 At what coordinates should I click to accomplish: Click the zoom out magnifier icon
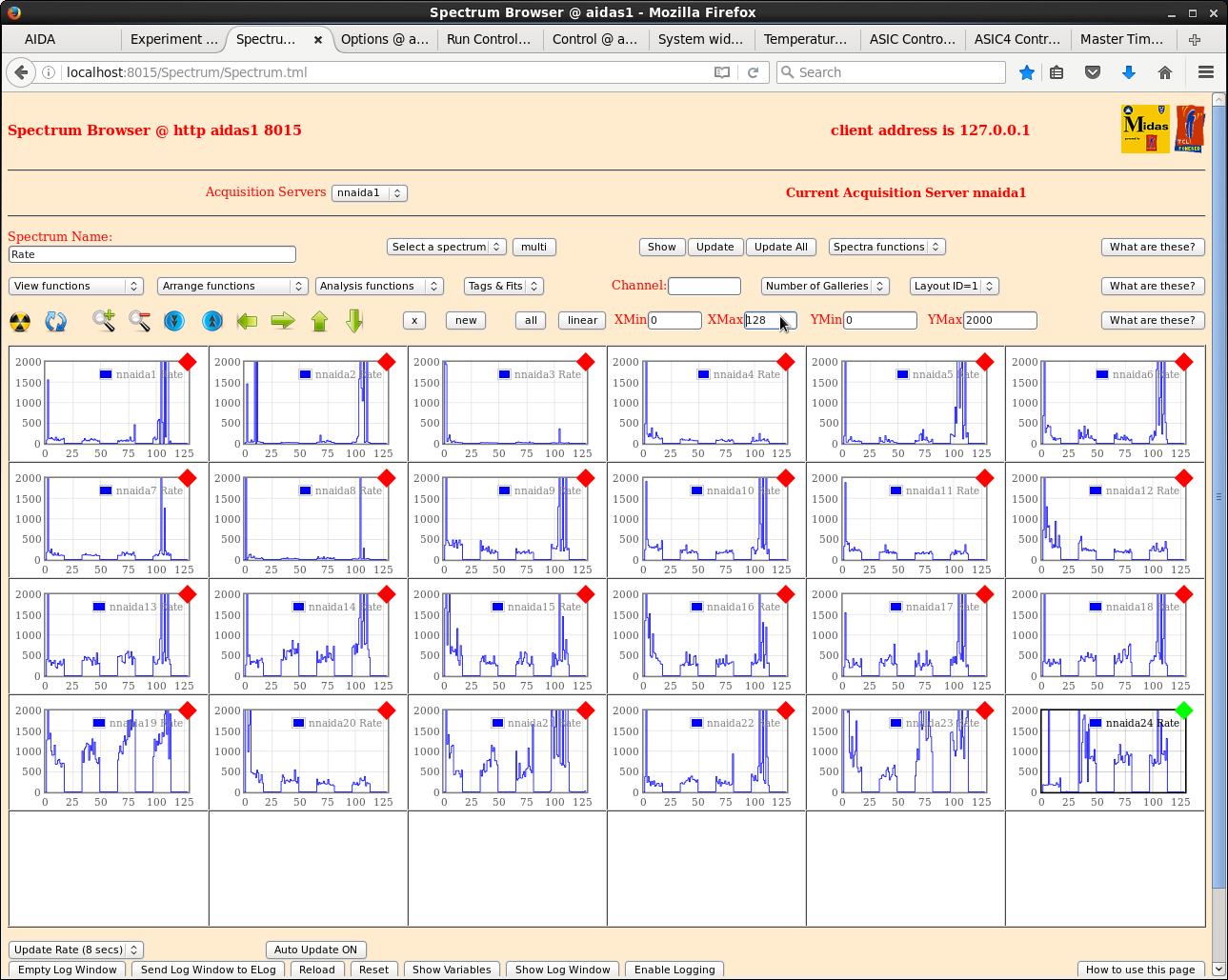(x=140, y=321)
